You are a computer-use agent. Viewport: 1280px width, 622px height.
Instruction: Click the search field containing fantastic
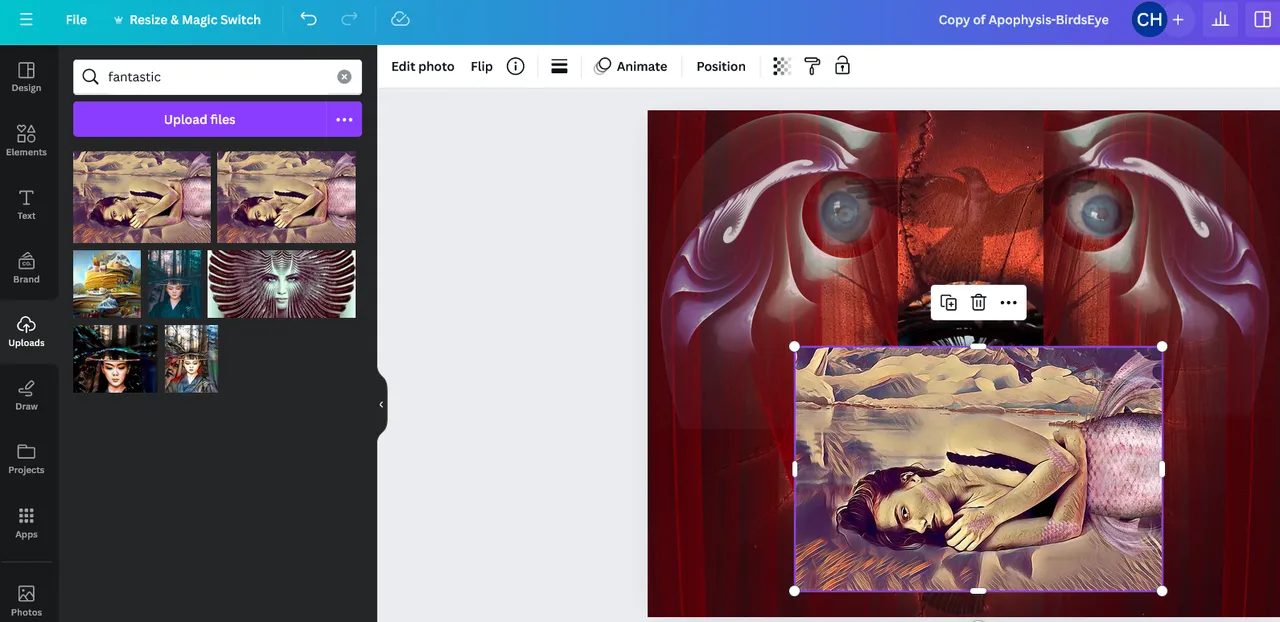coord(217,77)
